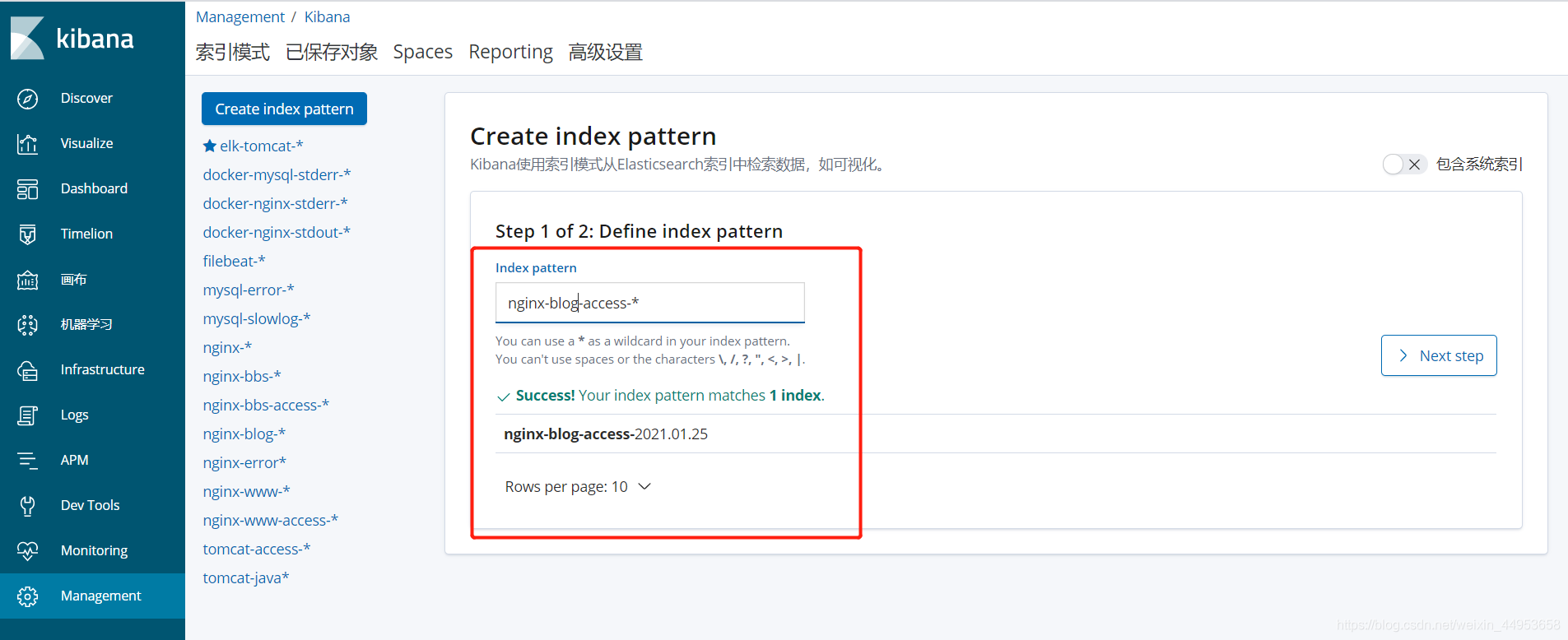Click the chevron arrow in Next step
This screenshot has height=640, width=1568.
1403,355
